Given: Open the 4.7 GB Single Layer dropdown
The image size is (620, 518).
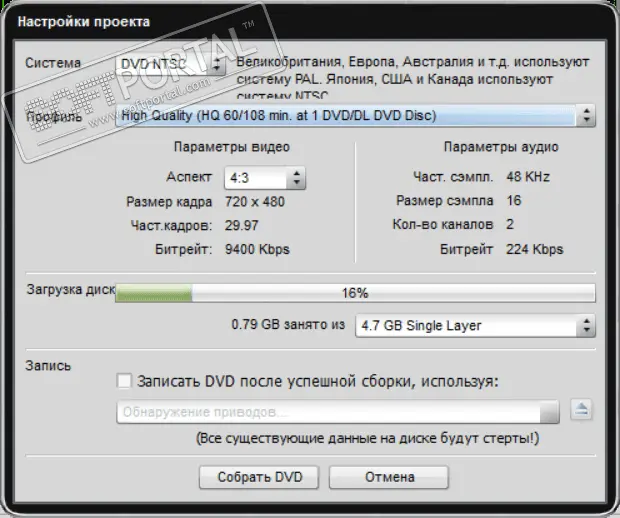Looking at the screenshot, I should [475, 326].
